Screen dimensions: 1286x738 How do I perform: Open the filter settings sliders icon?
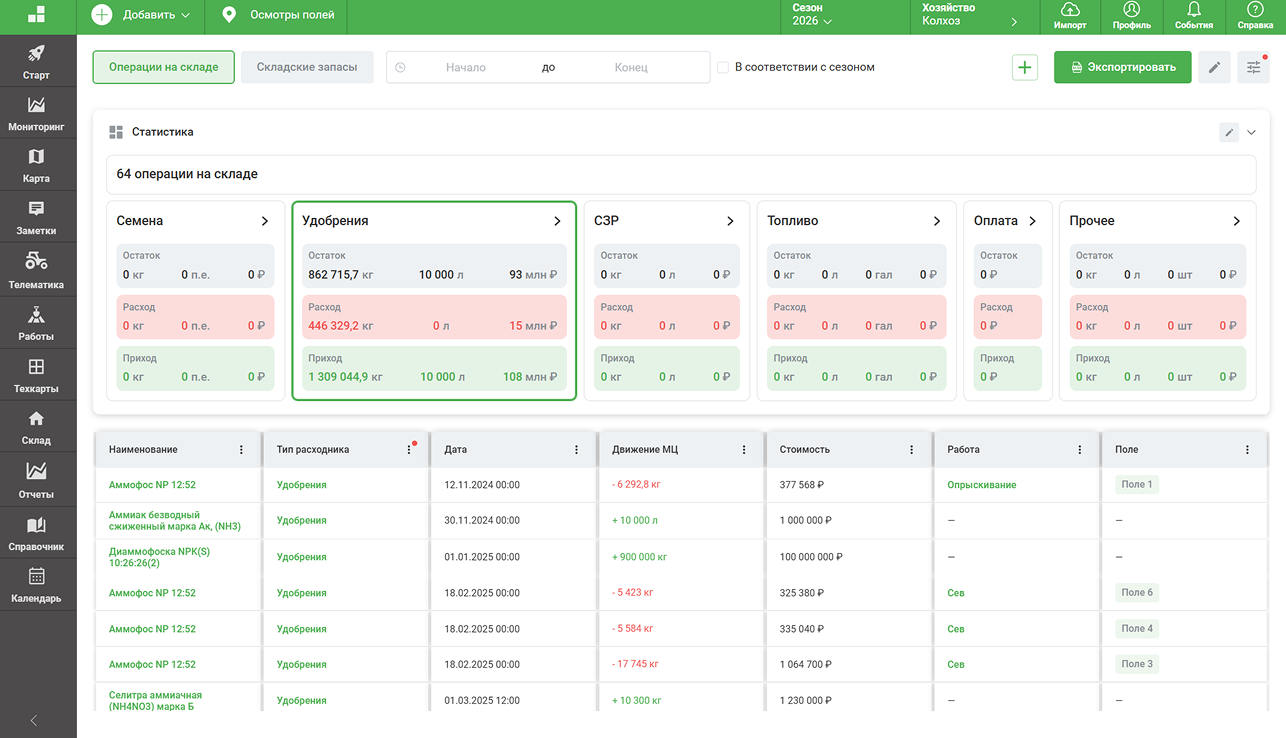click(1253, 67)
